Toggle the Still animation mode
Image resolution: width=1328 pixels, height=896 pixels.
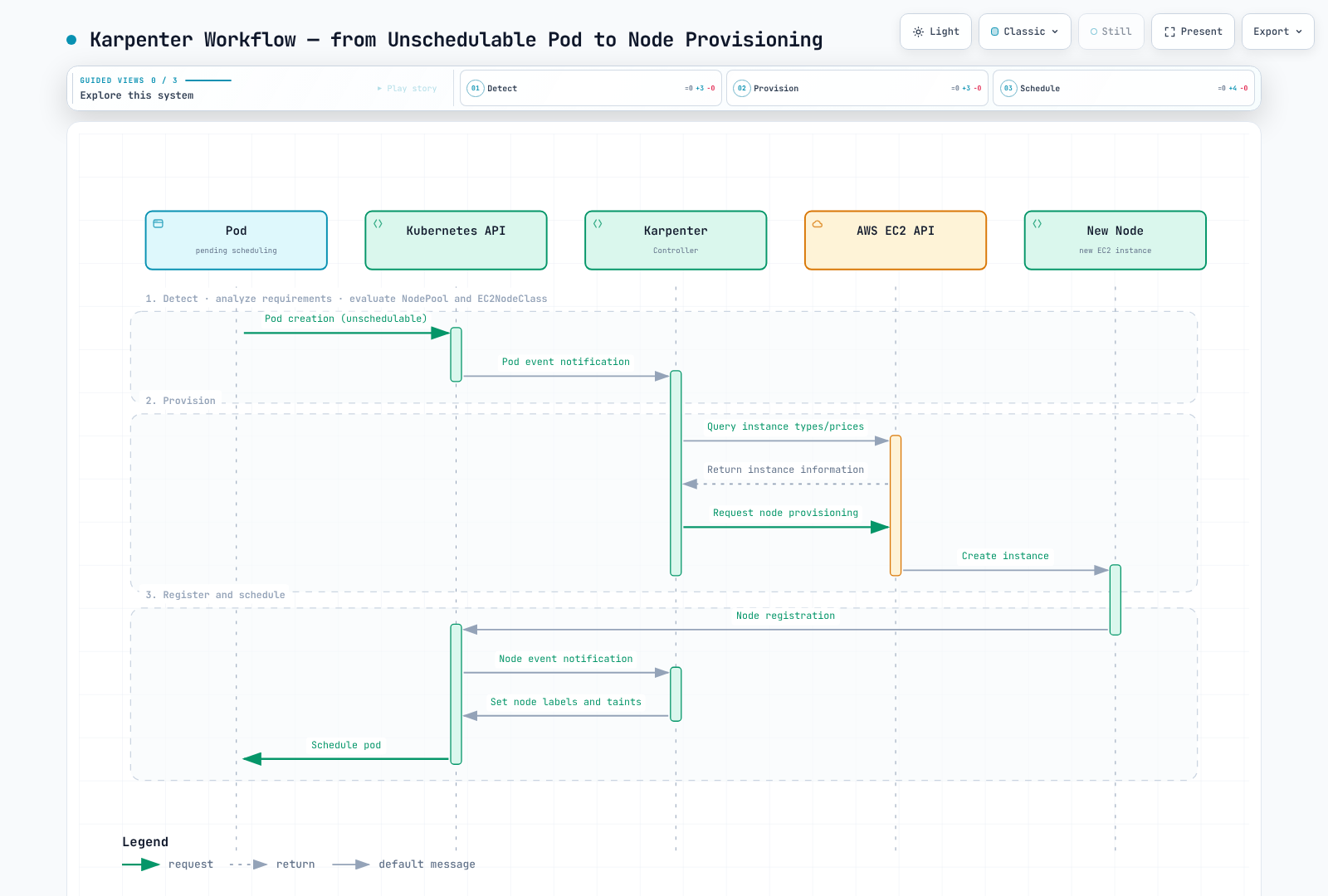(1111, 32)
